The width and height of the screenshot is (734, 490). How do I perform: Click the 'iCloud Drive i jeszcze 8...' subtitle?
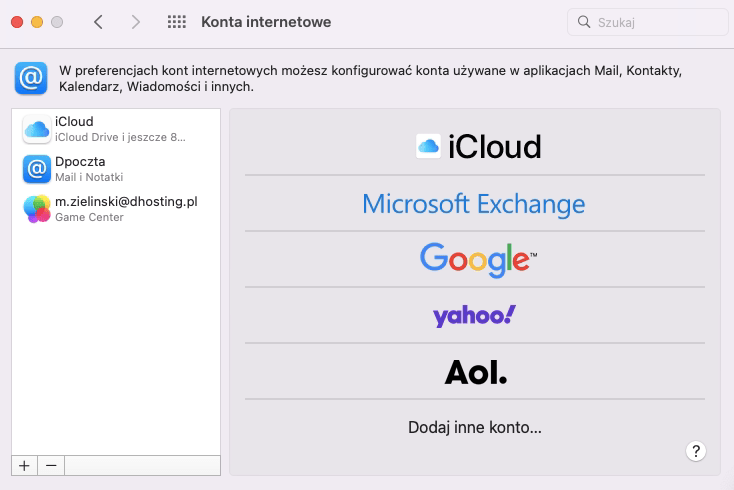pos(120,138)
